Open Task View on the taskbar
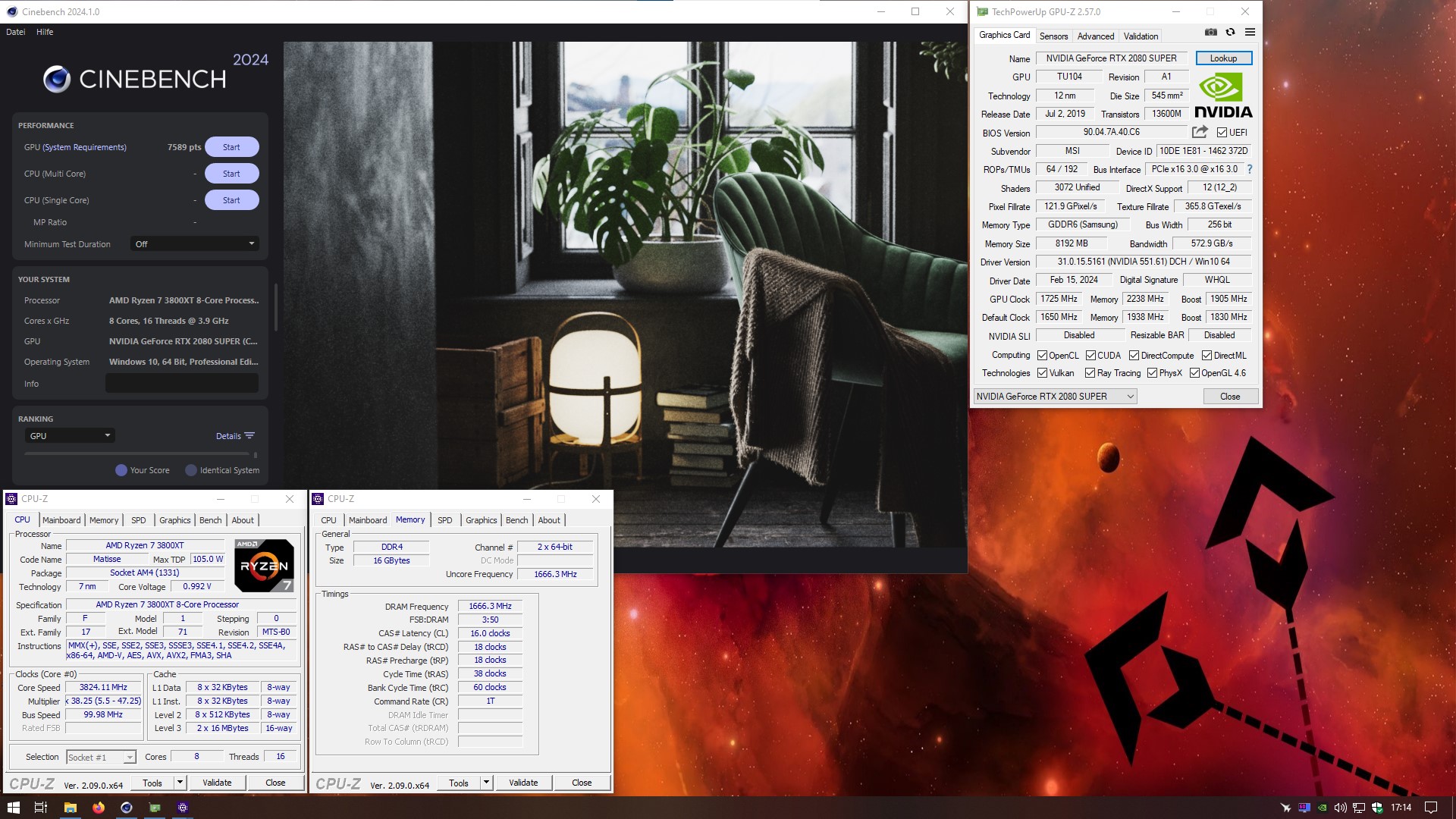This screenshot has height=819, width=1456. click(x=41, y=808)
